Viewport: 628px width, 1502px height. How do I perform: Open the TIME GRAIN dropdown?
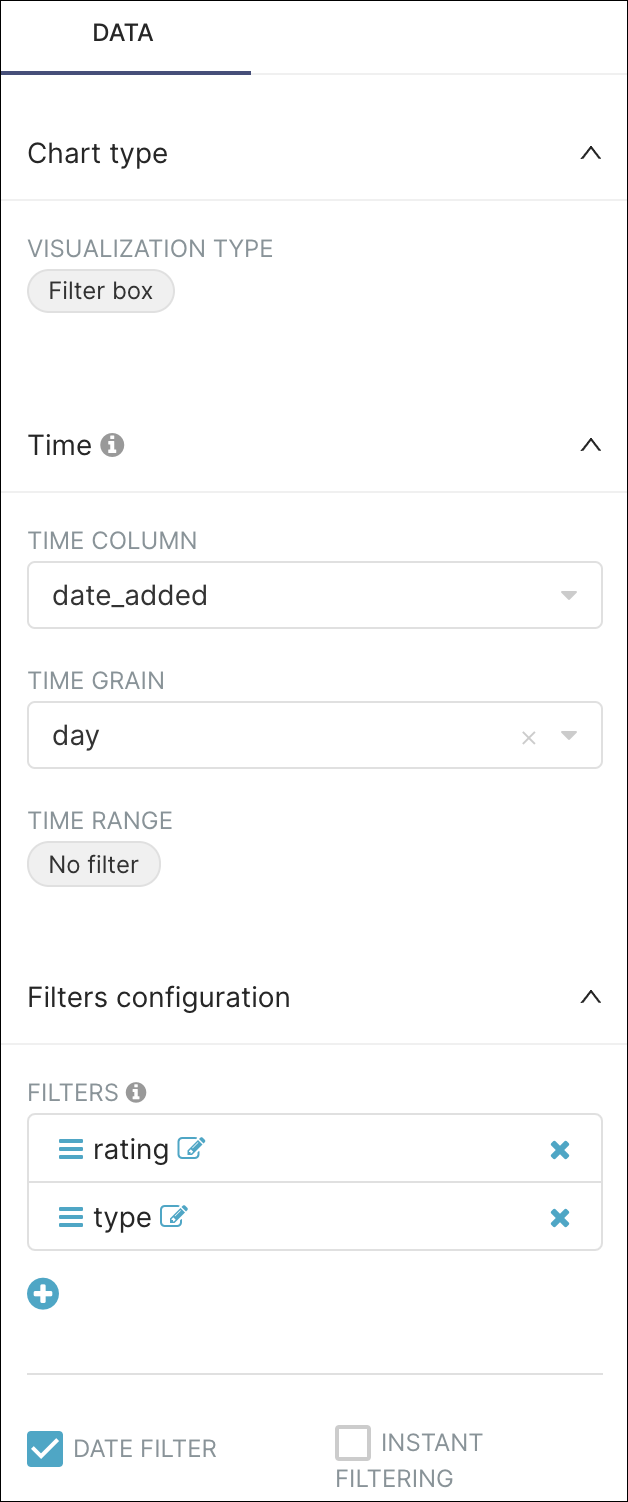tap(568, 735)
